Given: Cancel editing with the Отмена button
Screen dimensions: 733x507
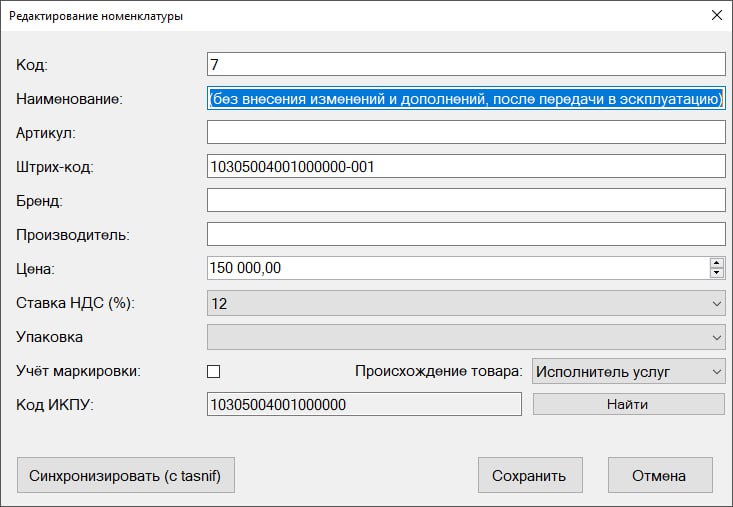Looking at the screenshot, I should pyautogui.click(x=659, y=476).
